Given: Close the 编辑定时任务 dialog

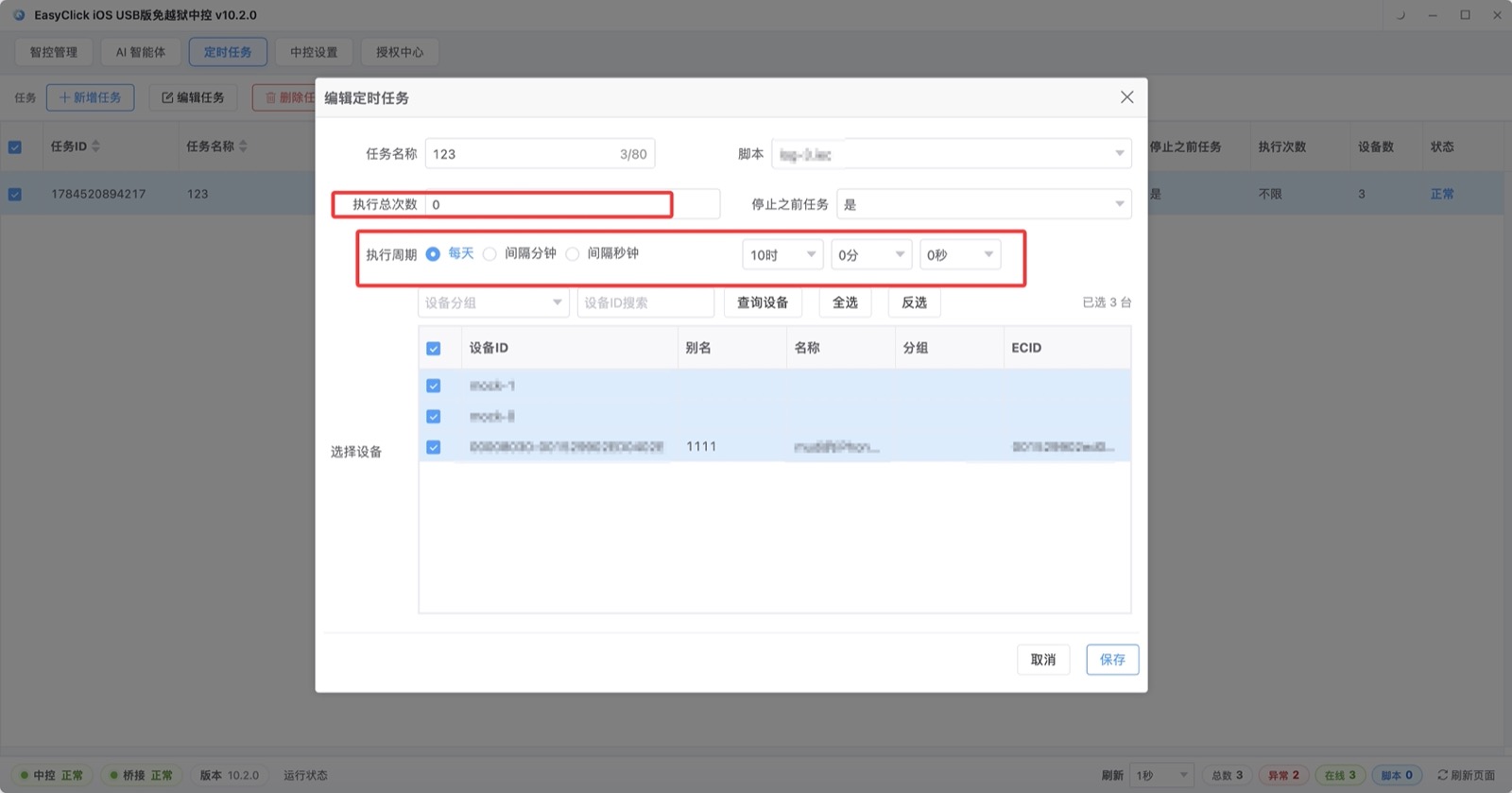Looking at the screenshot, I should (x=1126, y=97).
